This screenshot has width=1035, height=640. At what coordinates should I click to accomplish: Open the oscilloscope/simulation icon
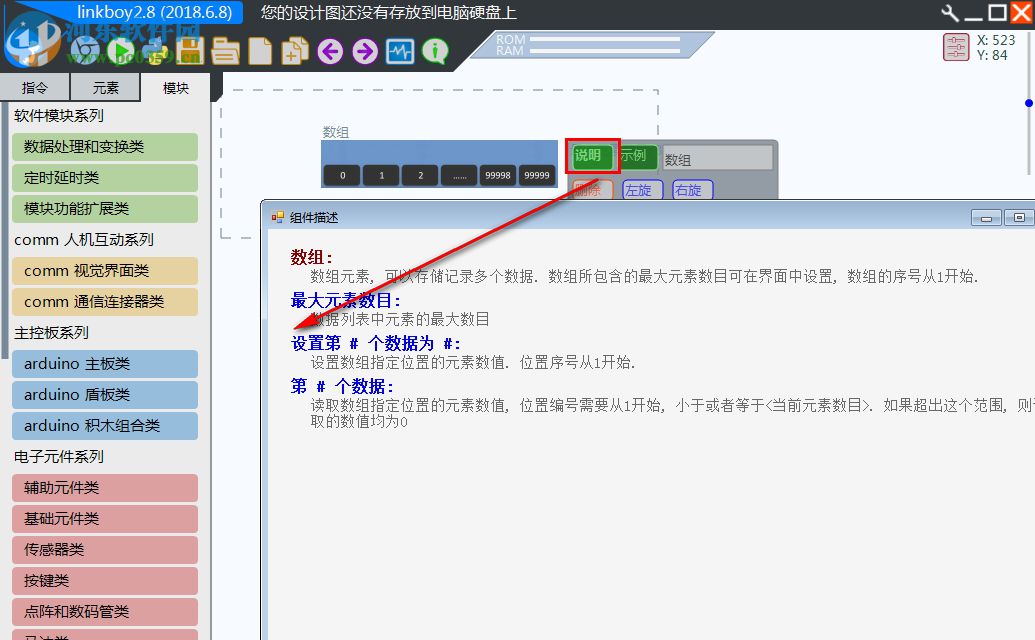[x=400, y=50]
